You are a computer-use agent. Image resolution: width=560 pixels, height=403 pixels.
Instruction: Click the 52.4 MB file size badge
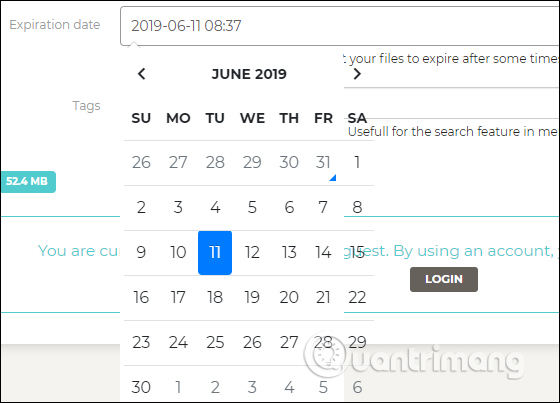(x=28, y=181)
